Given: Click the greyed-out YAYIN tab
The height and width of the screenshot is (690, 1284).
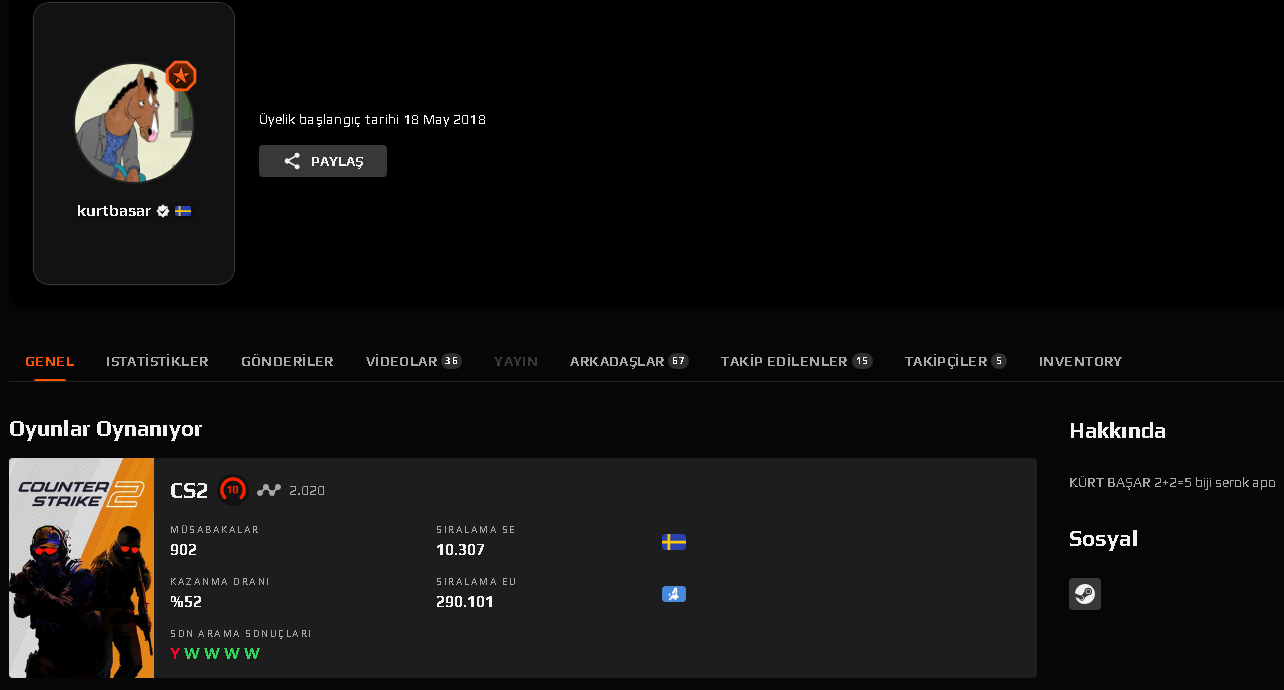Looking at the screenshot, I should click(x=516, y=361).
